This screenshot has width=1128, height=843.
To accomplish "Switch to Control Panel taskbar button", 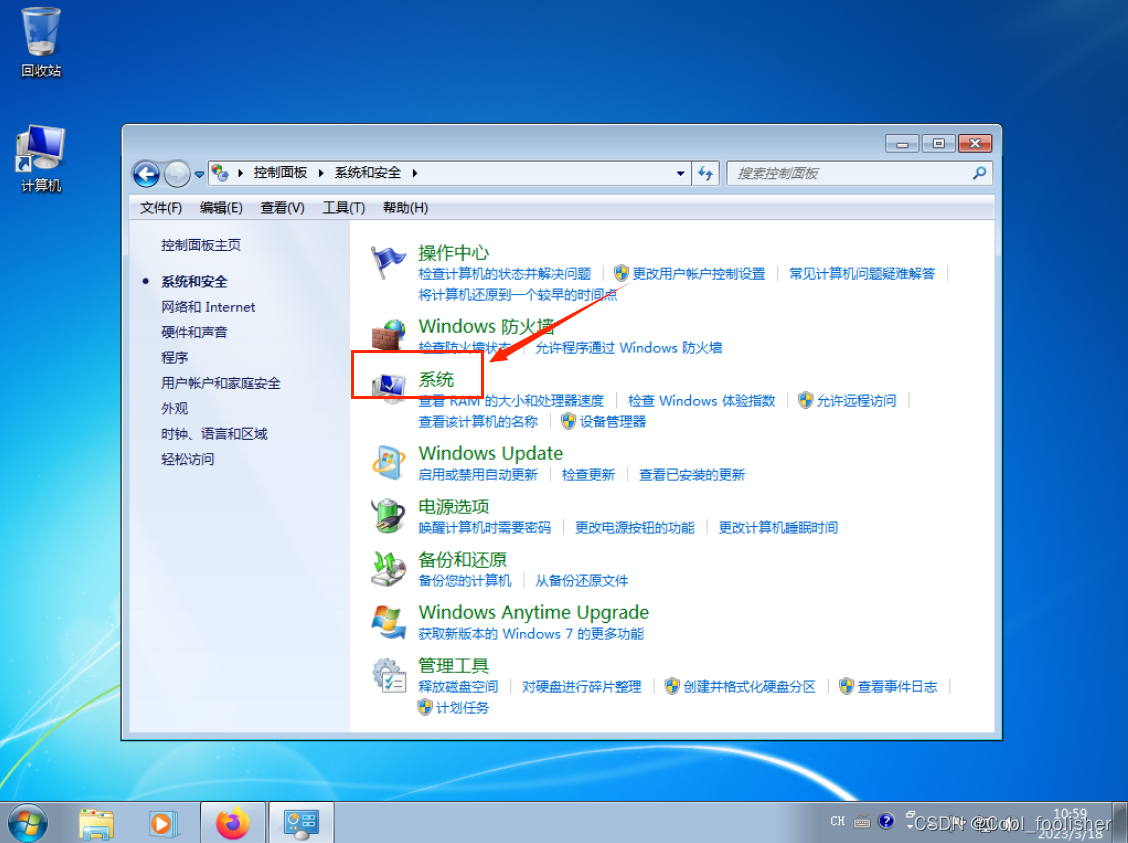I will pyautogui.click(x=301, y=824).
